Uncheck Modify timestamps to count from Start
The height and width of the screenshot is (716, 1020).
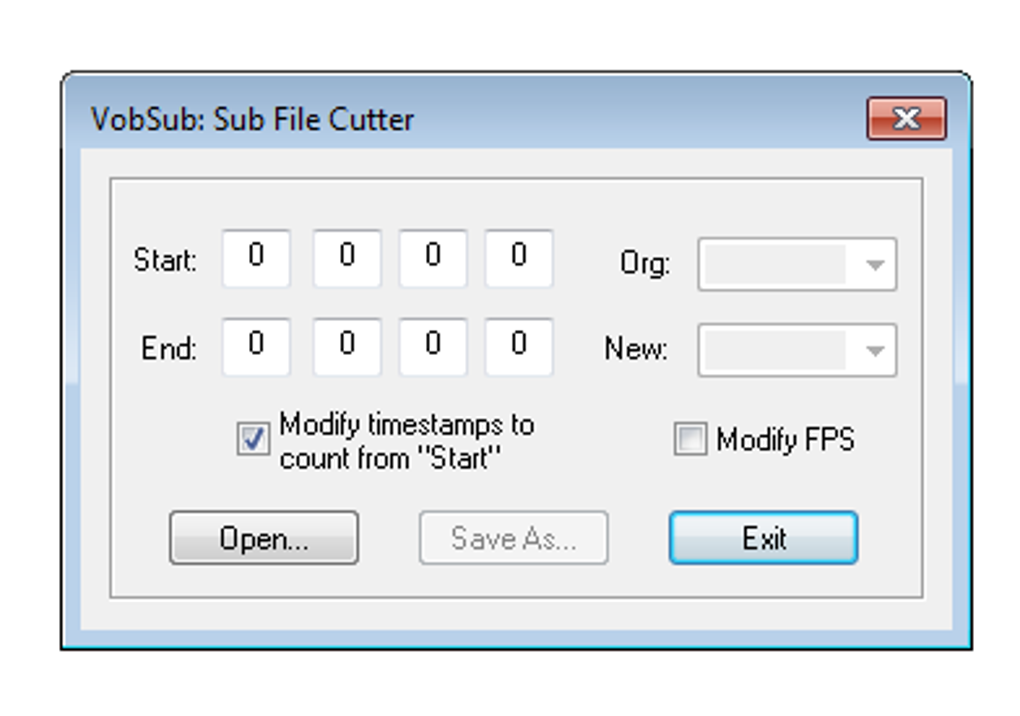pos(253,439)
